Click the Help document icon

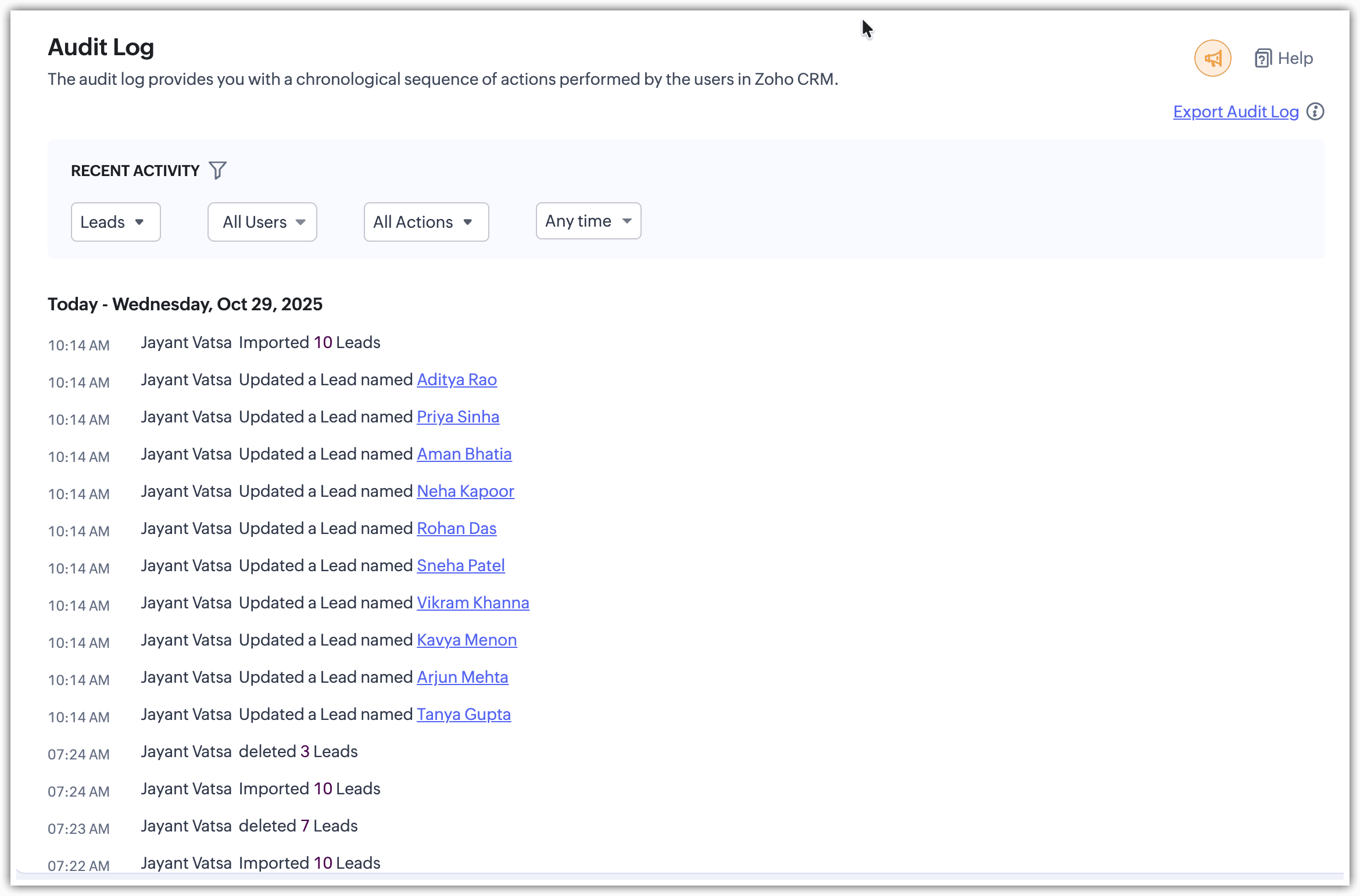click(x=1262, y=58)
